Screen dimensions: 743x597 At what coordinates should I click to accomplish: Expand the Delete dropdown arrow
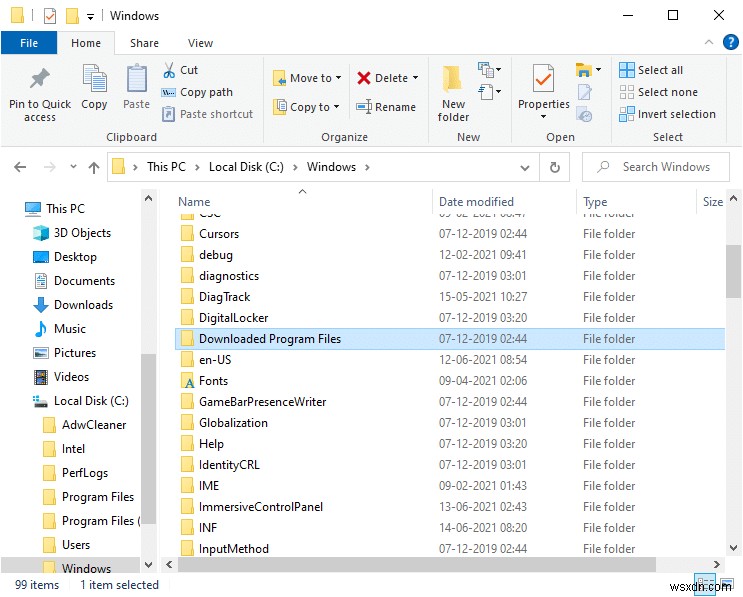416,78
